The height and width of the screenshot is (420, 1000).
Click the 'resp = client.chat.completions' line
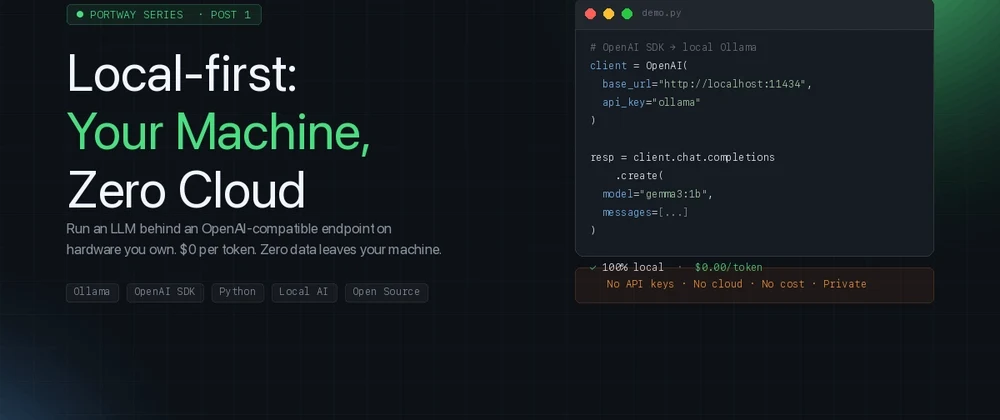[682, 157]
